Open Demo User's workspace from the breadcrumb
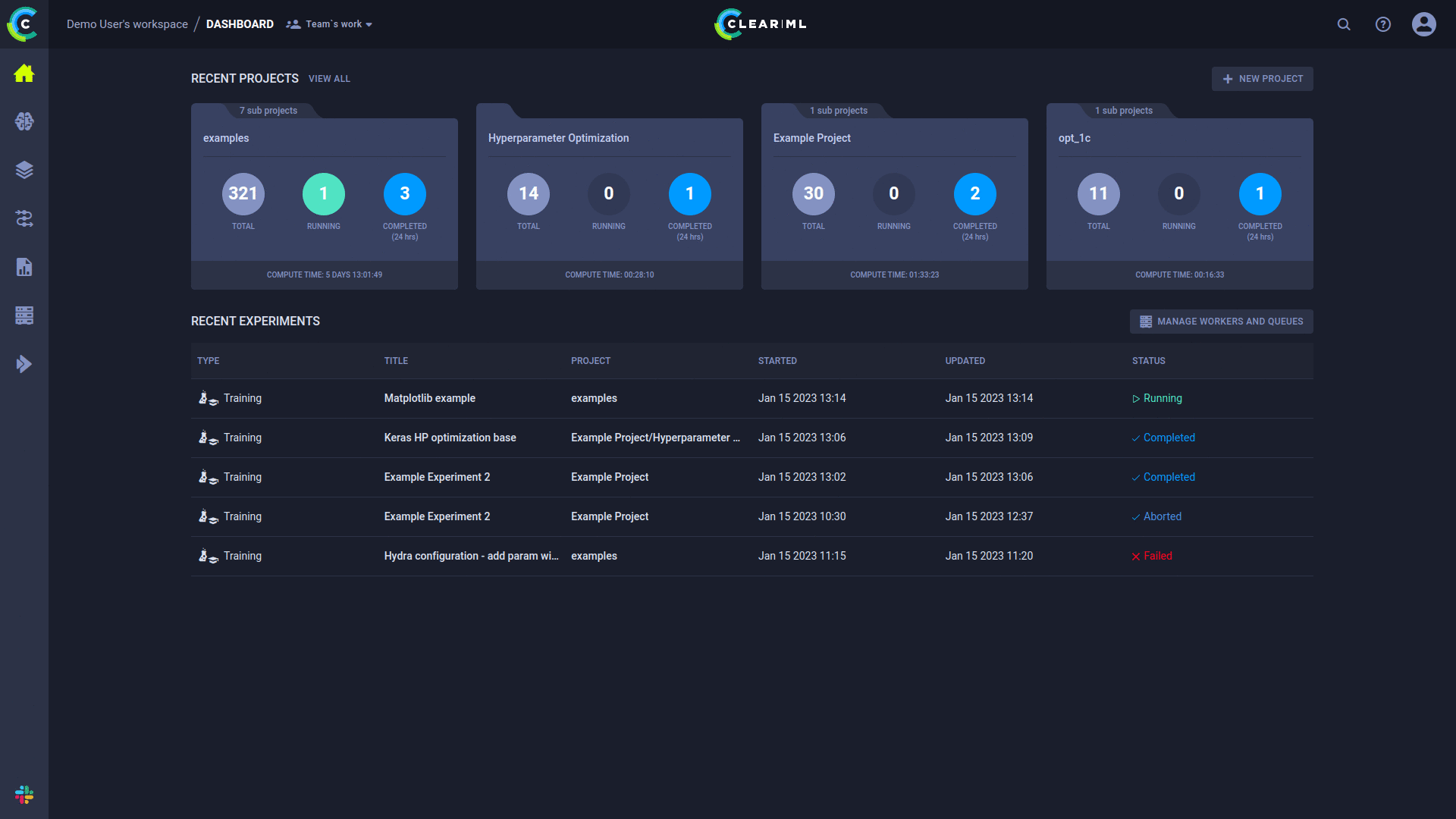 pyautogui.click(x=127, y=24)
